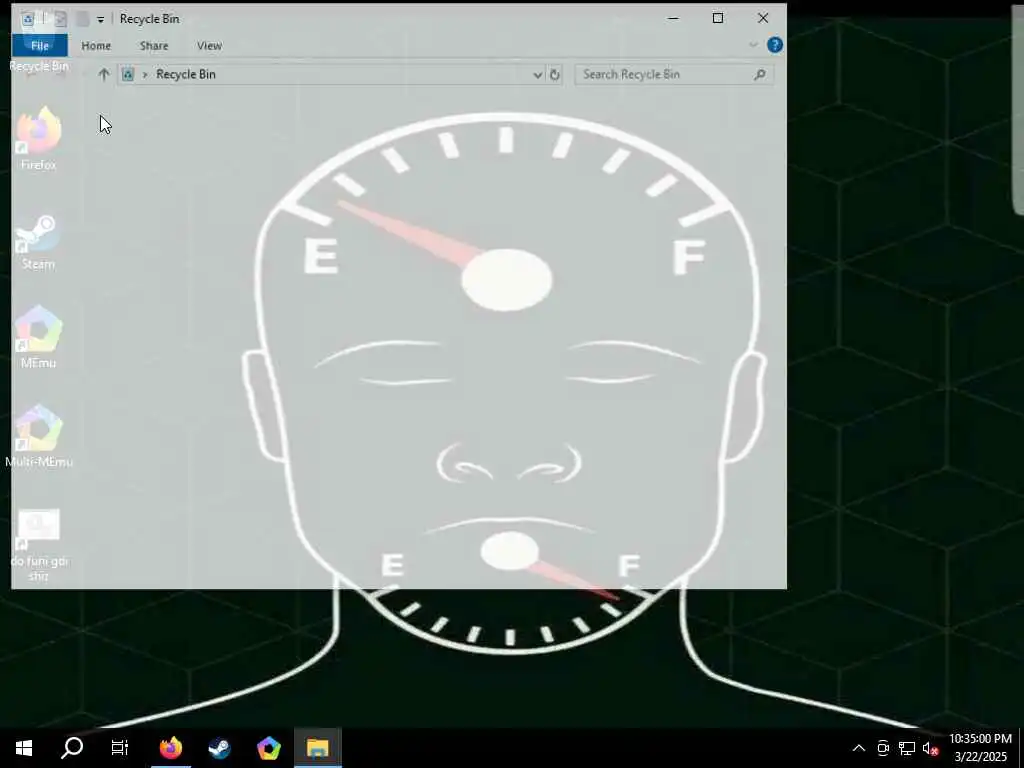Click the Properties icon in quick access toolbar

[x=60, y=19]
